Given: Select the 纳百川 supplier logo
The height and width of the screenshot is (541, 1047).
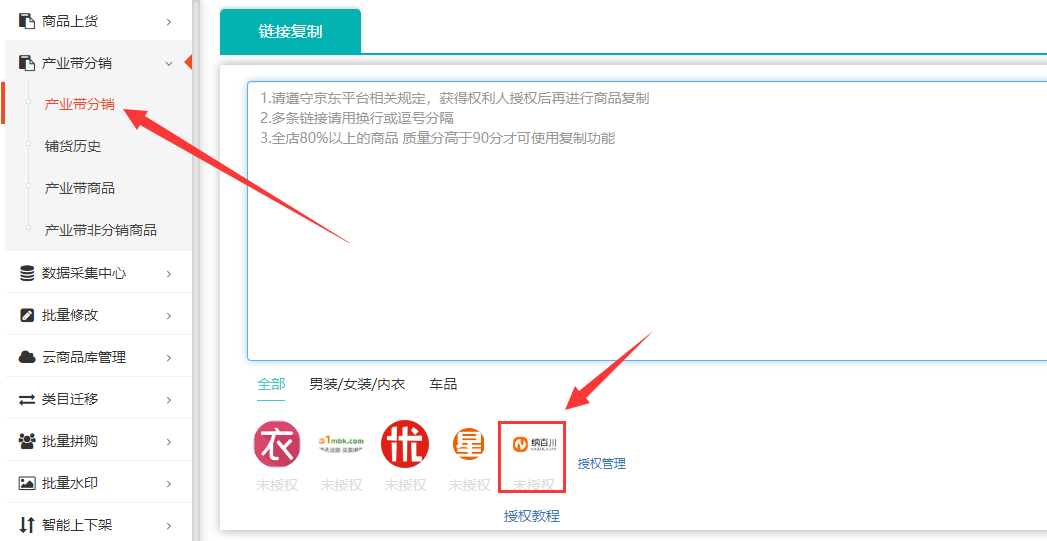Looking at the screenshot, I should pyautogui.click(x=532, y=445).
